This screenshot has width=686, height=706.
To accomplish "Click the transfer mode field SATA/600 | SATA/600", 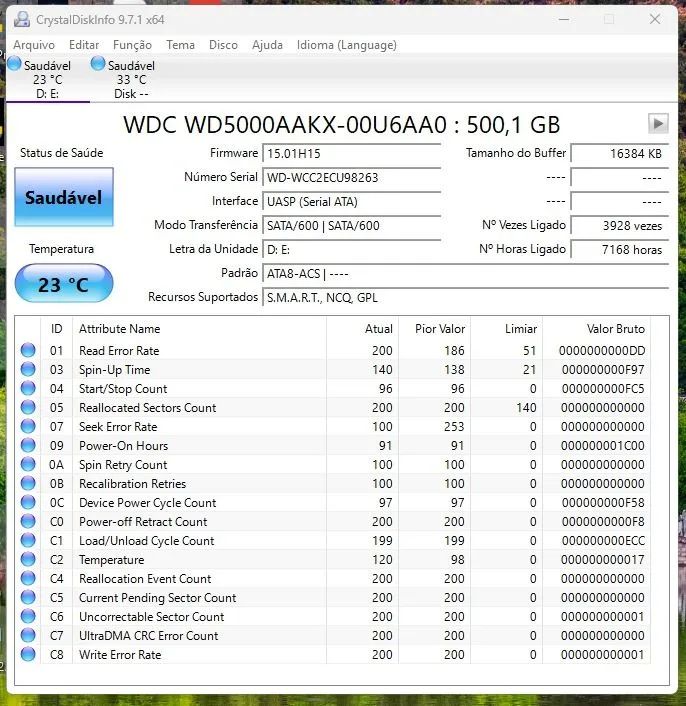I will click(x=352, y=226).
